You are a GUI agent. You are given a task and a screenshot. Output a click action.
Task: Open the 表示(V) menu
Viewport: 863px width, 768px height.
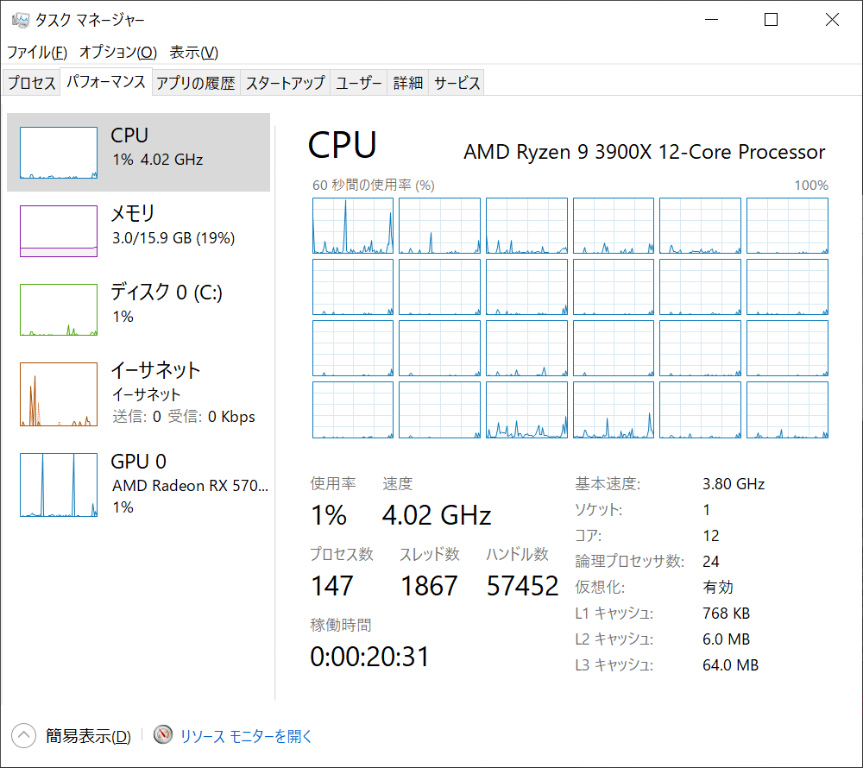click(194, 52)
